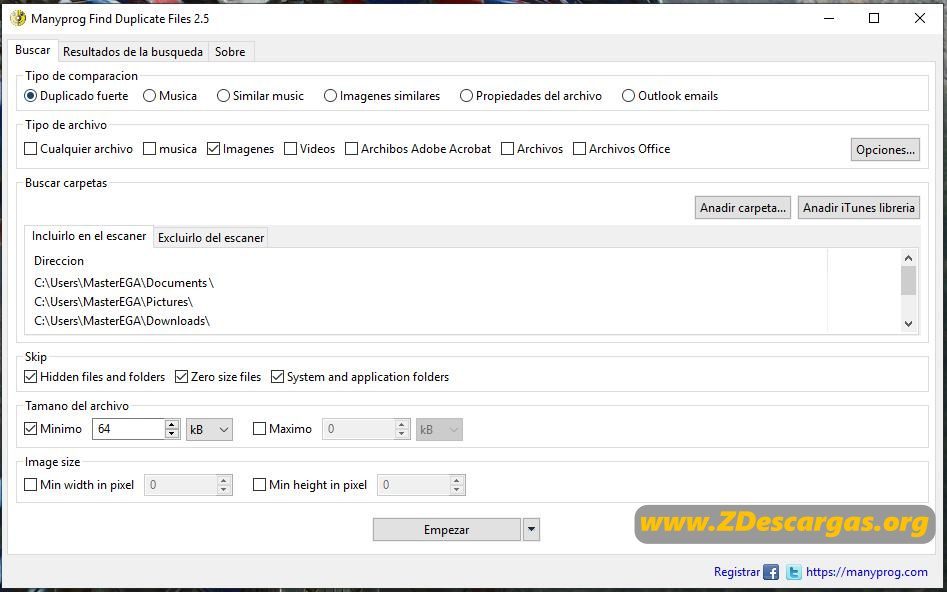This screenshot has height=592, width=947.
Task: Select the Downloads folder path row
Action: click(122, 321)
